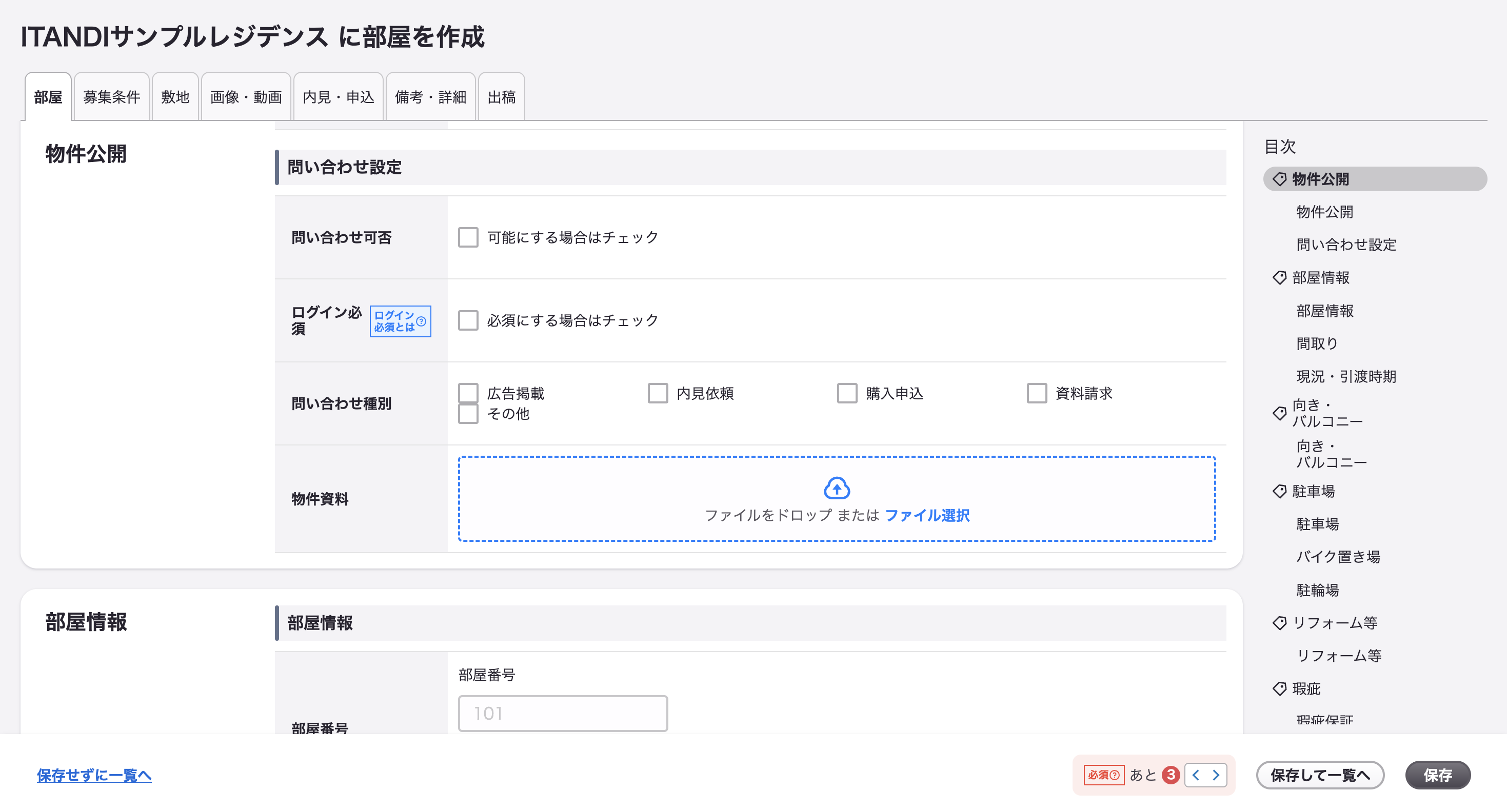Select 駐車場 heading in 目次
The image size is (1507, 812).
[x=1313, y=491]
